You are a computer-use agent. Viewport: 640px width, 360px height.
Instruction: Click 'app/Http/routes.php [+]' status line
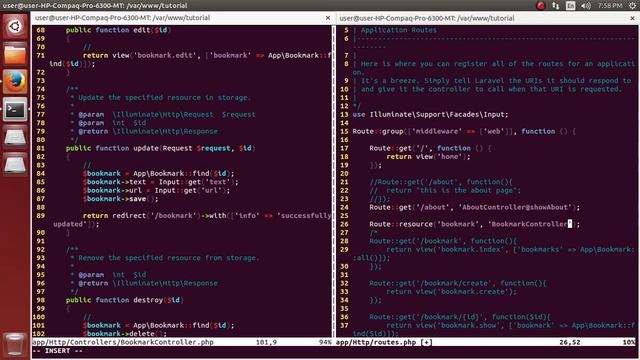tap(384, 342)
